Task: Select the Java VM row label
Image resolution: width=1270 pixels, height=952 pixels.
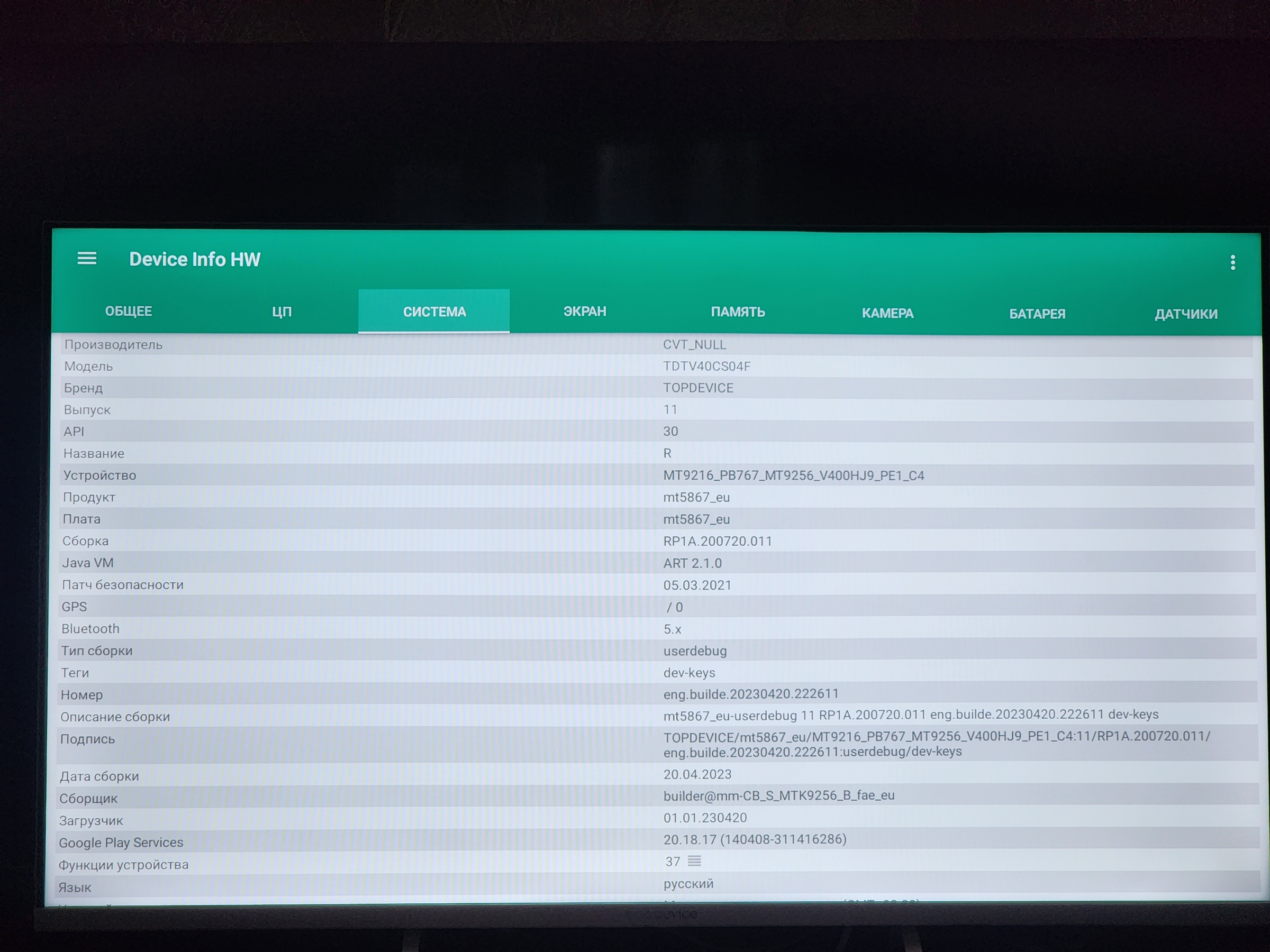Action: click(x=88, y=563)
